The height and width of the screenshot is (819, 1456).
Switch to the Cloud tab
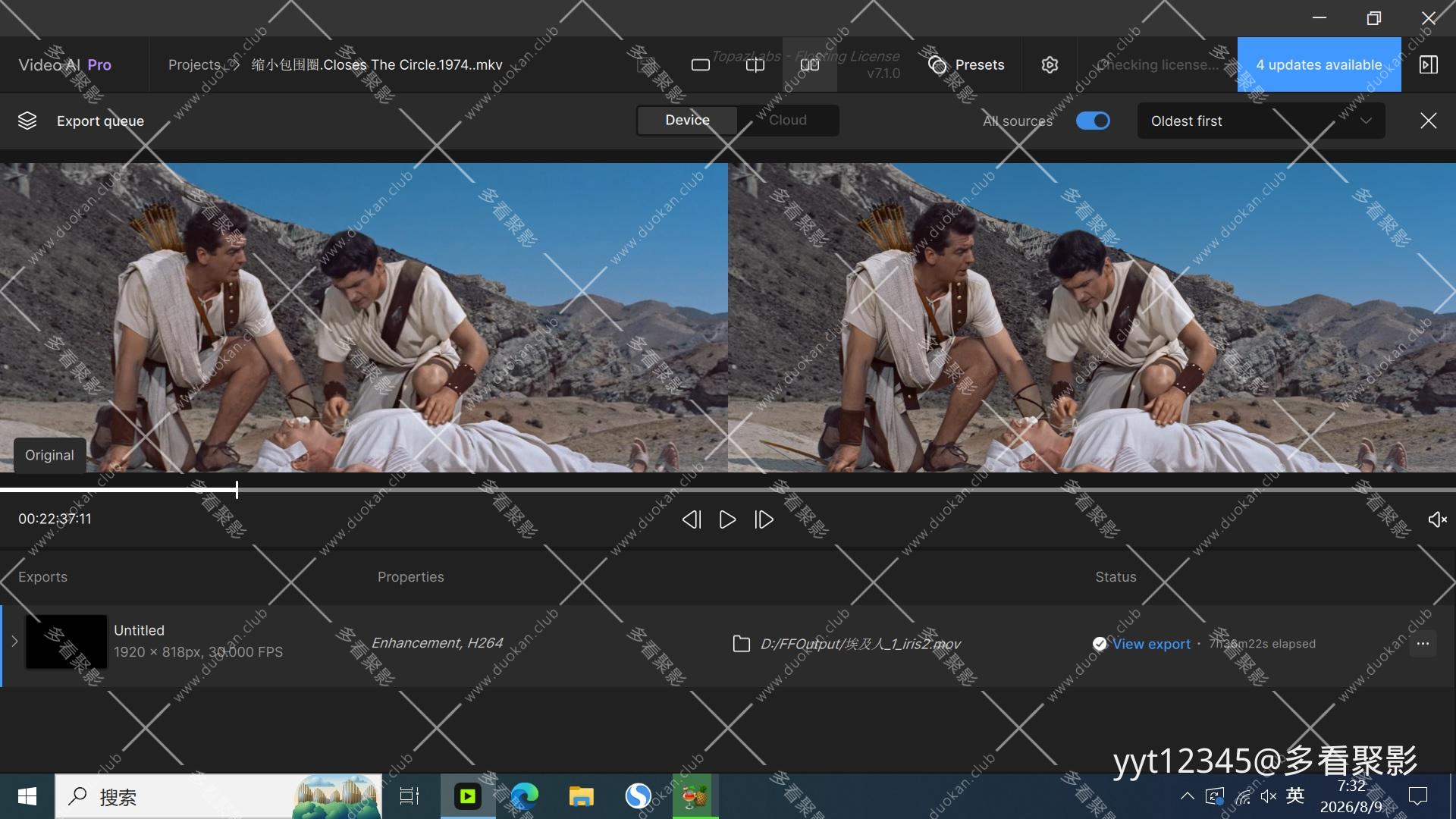(788, 121)
